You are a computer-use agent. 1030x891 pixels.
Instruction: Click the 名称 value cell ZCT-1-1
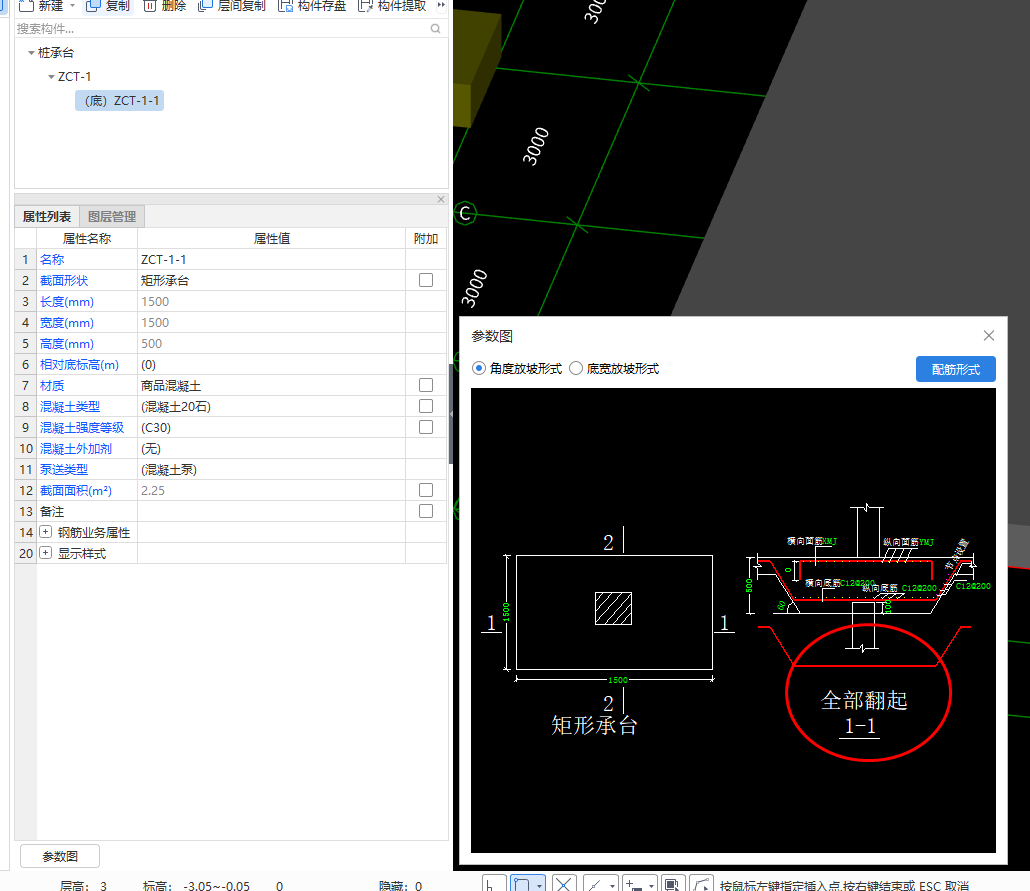[271, 260]
